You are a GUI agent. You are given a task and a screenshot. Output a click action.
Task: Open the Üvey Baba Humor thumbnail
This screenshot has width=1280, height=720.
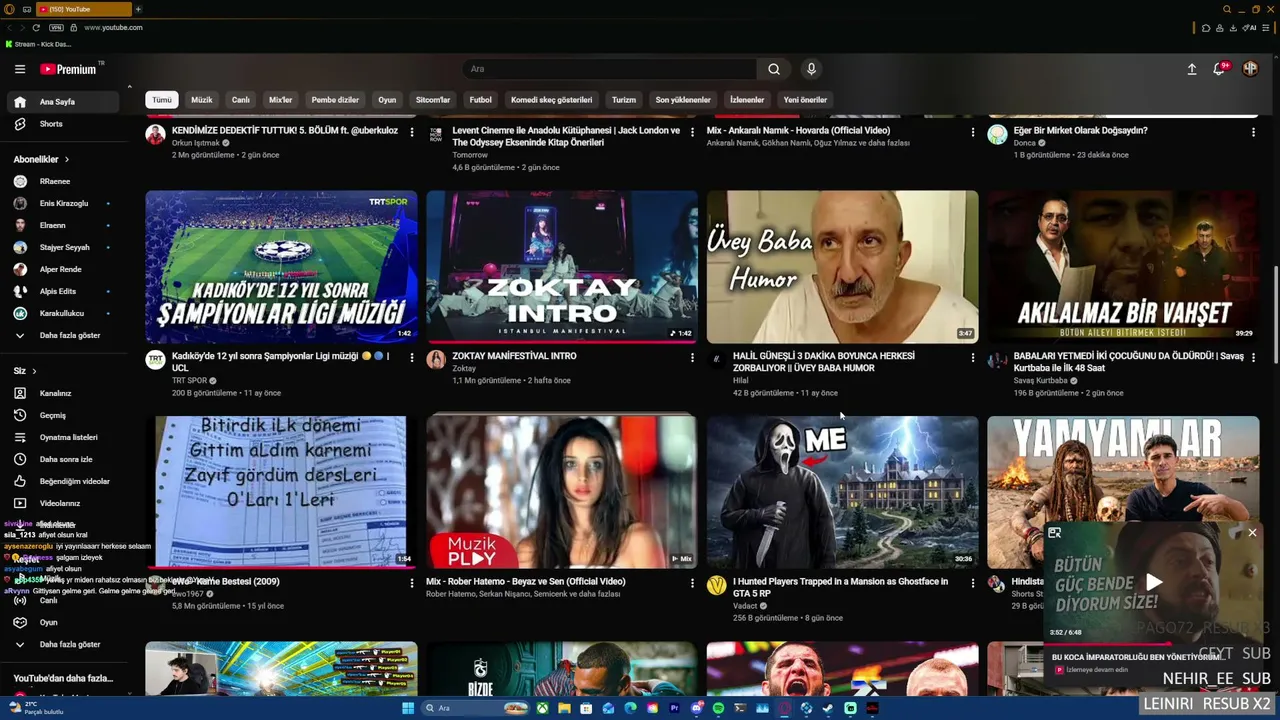(x=843, y=267)
